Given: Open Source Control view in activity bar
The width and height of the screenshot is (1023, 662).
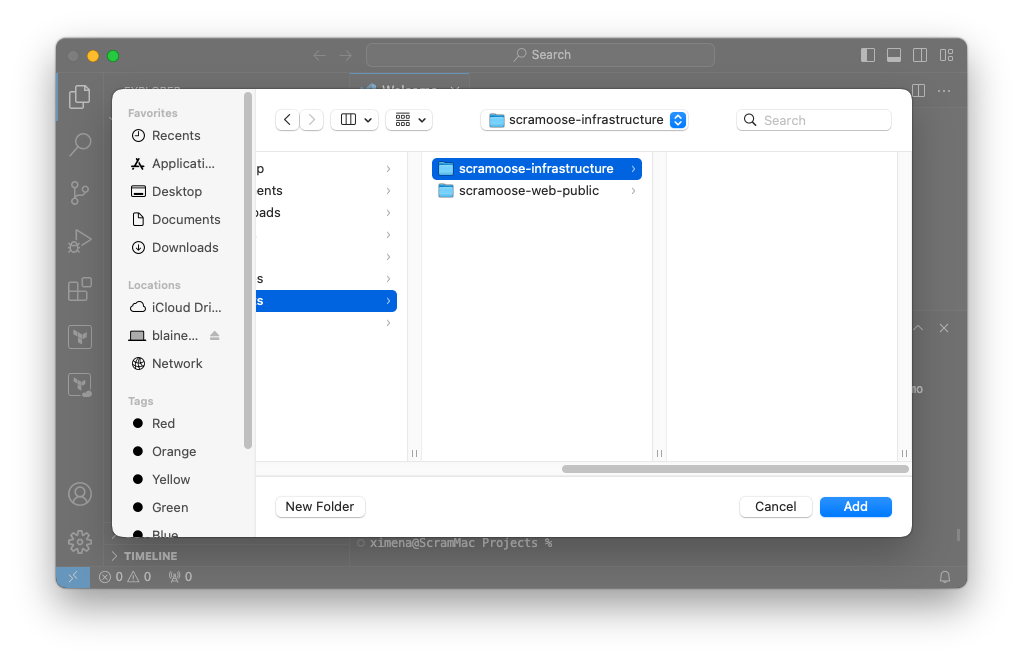Looking at the screenshot, I should 80,192.
